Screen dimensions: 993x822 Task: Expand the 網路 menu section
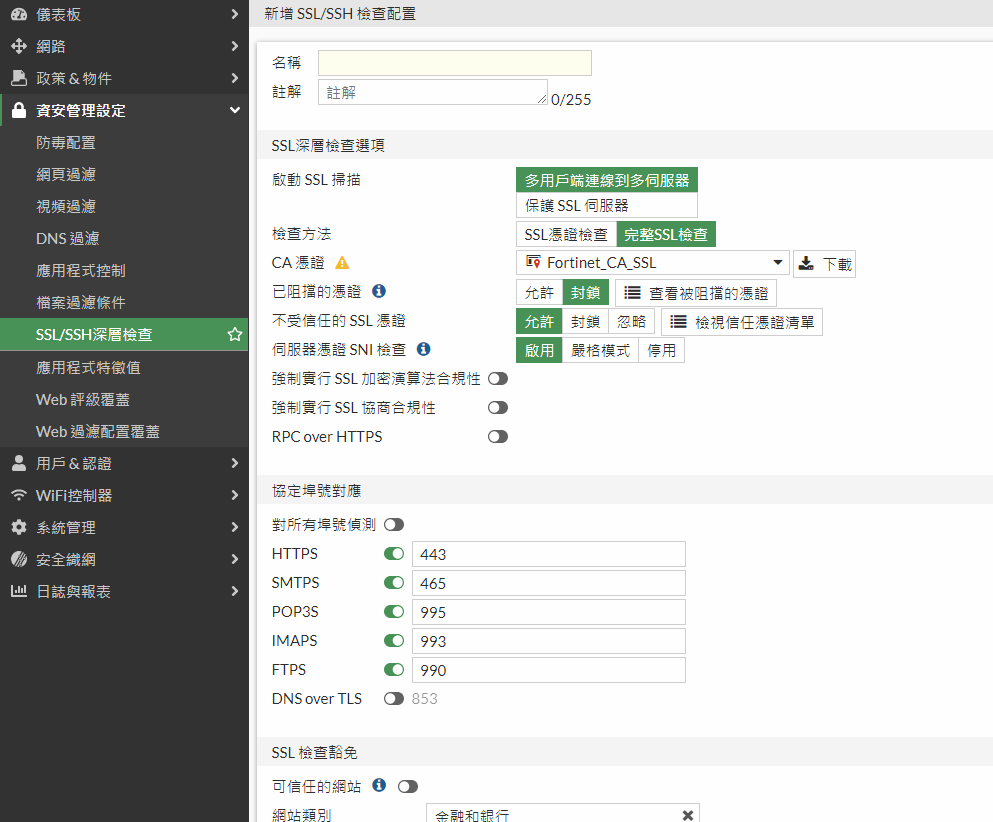coord(124,46)
